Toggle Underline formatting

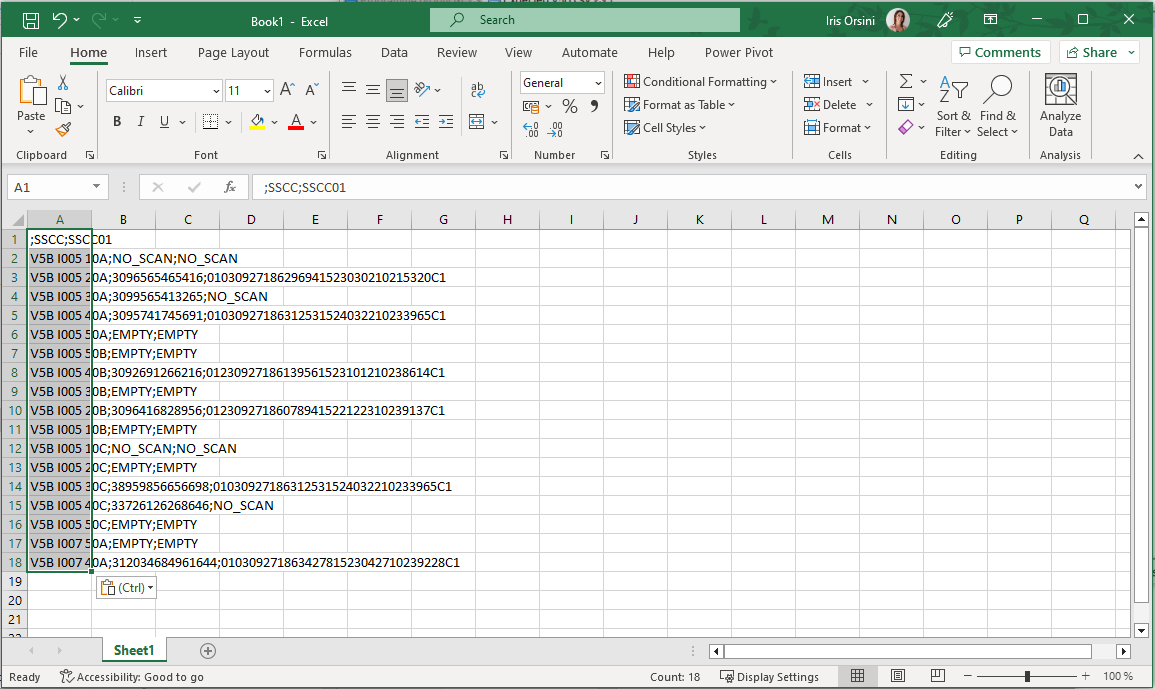pyautogui.click(x=164, y=122)
